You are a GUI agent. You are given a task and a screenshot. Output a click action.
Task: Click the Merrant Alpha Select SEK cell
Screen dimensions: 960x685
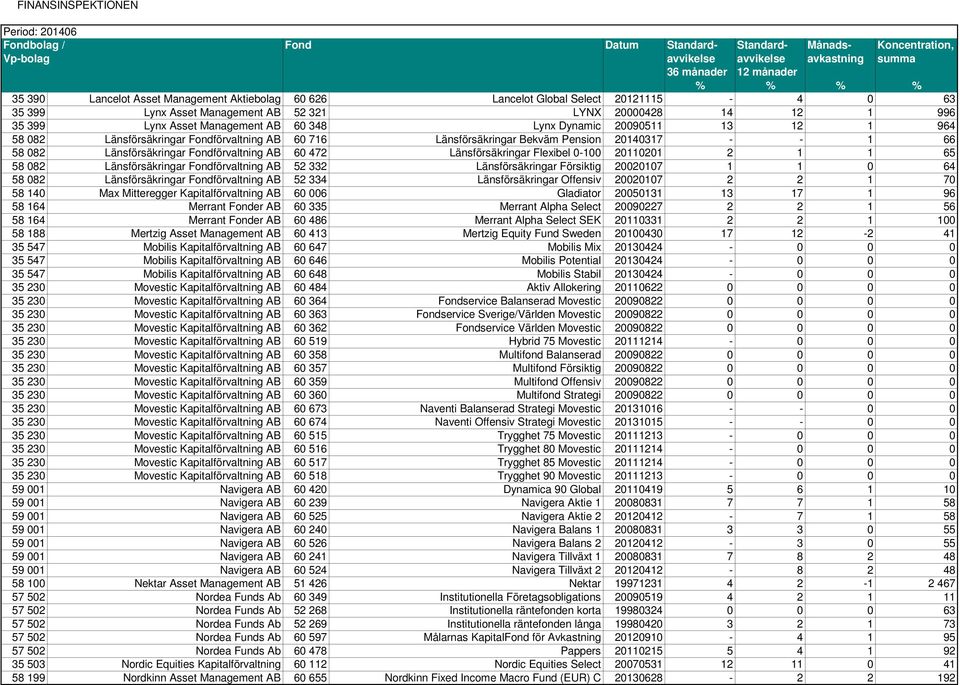(465, 220)
